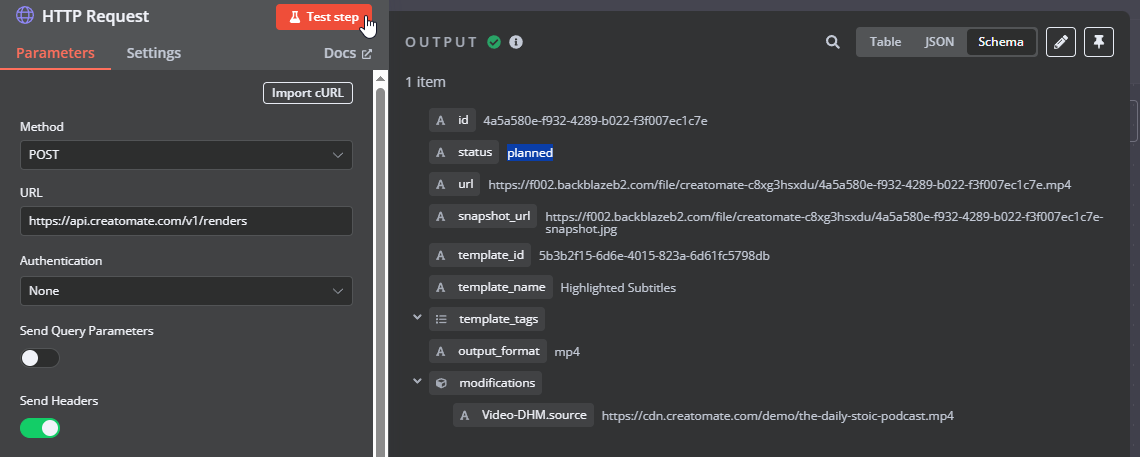1140x457 pixels.
Task: Switch to the Settings tab
Action: coord(153,53)
